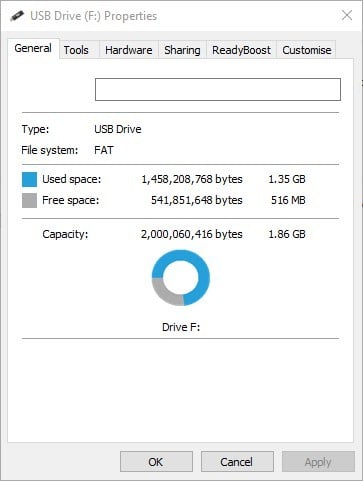Open the Tools tab
The image size is (363, 481).
pos(76,50)
